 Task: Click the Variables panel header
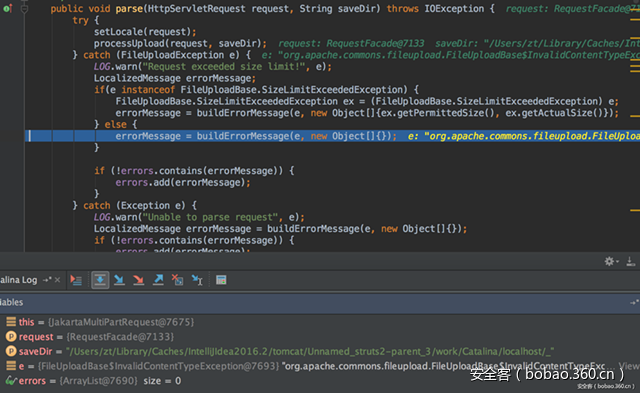pos(320,302)
